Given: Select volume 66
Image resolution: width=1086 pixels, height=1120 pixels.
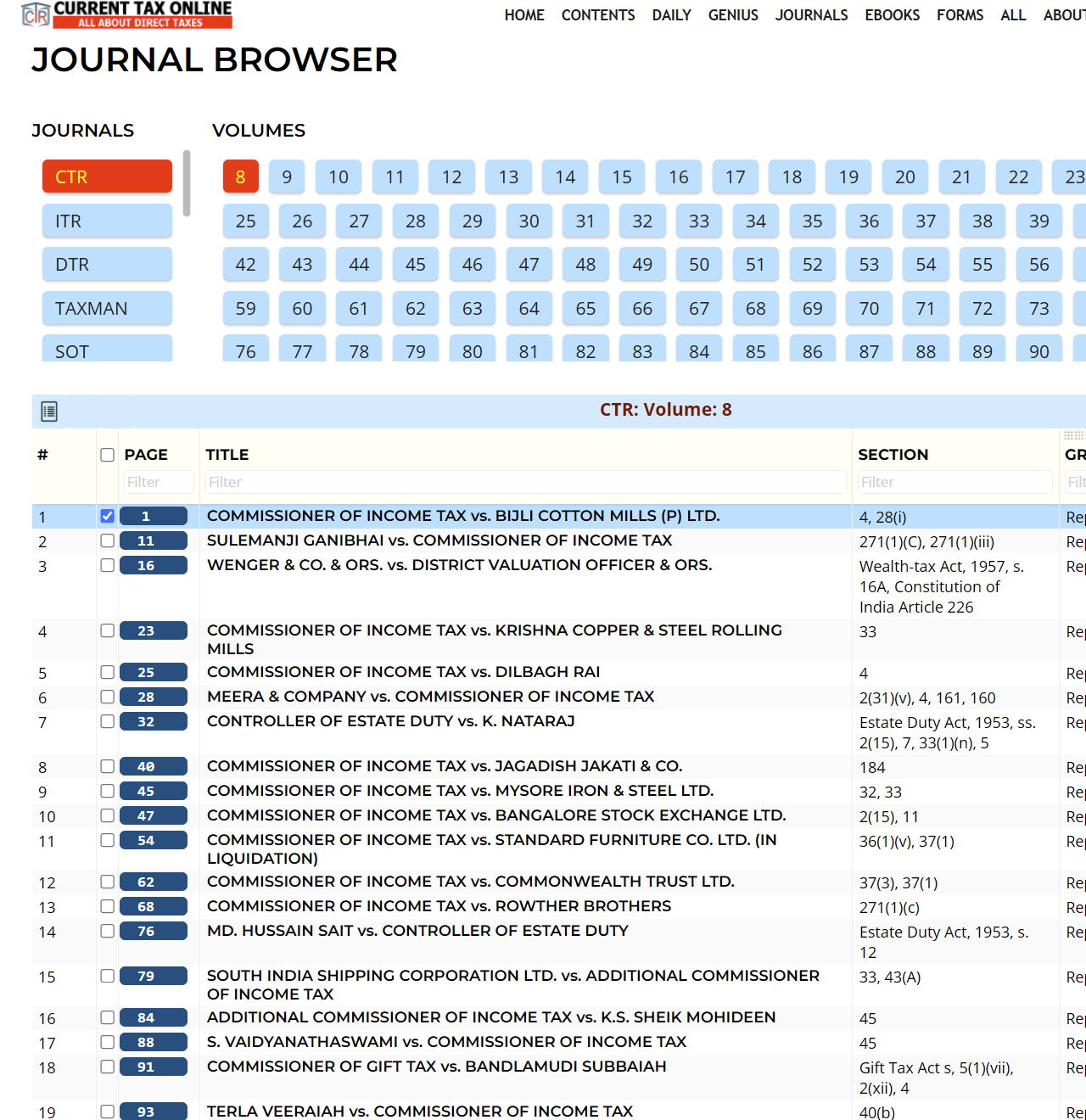Looking at the screenshot, I should (x=642, y=308).
